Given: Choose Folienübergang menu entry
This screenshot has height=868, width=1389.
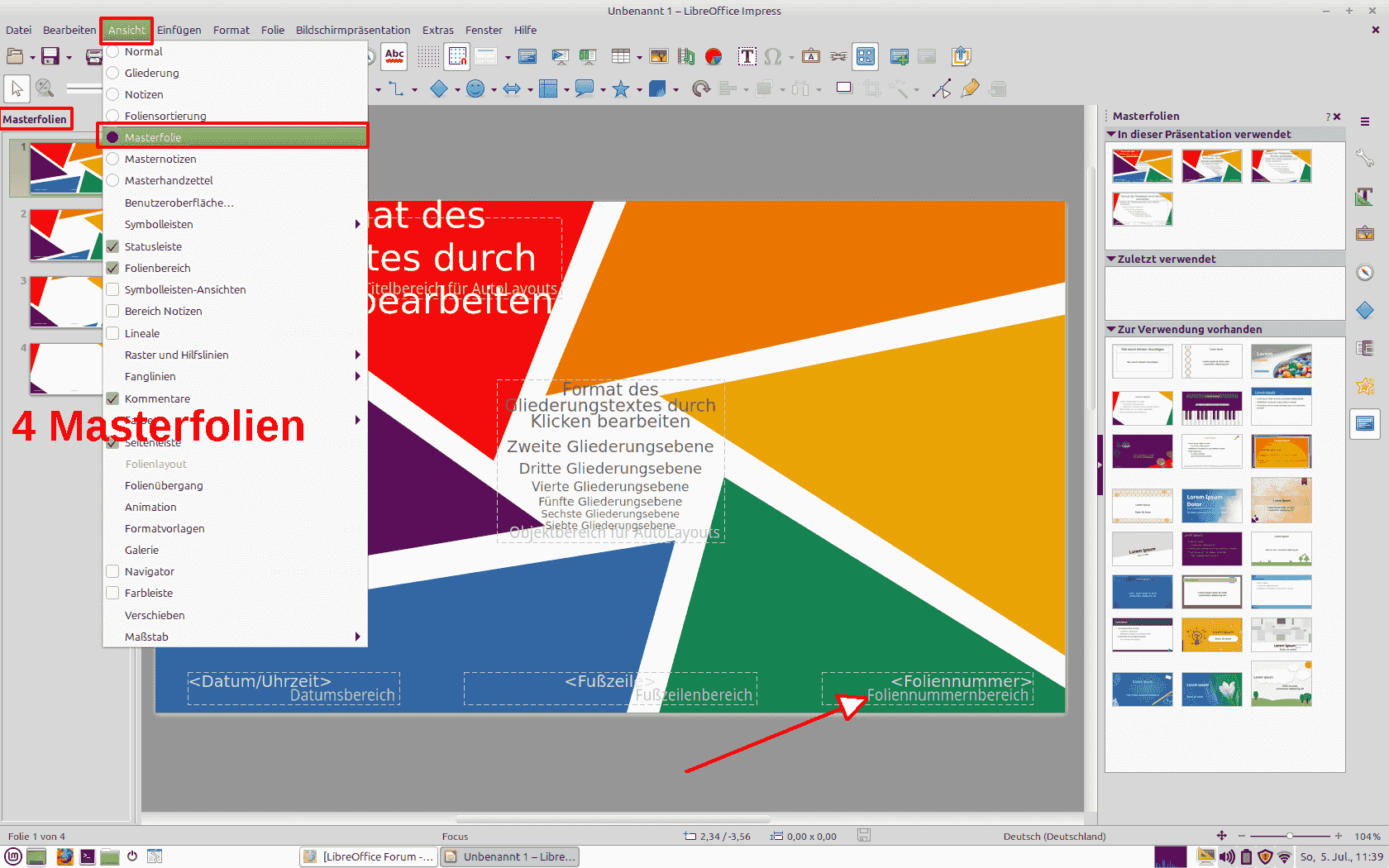Looking at the screenshot, I should 235,485.
